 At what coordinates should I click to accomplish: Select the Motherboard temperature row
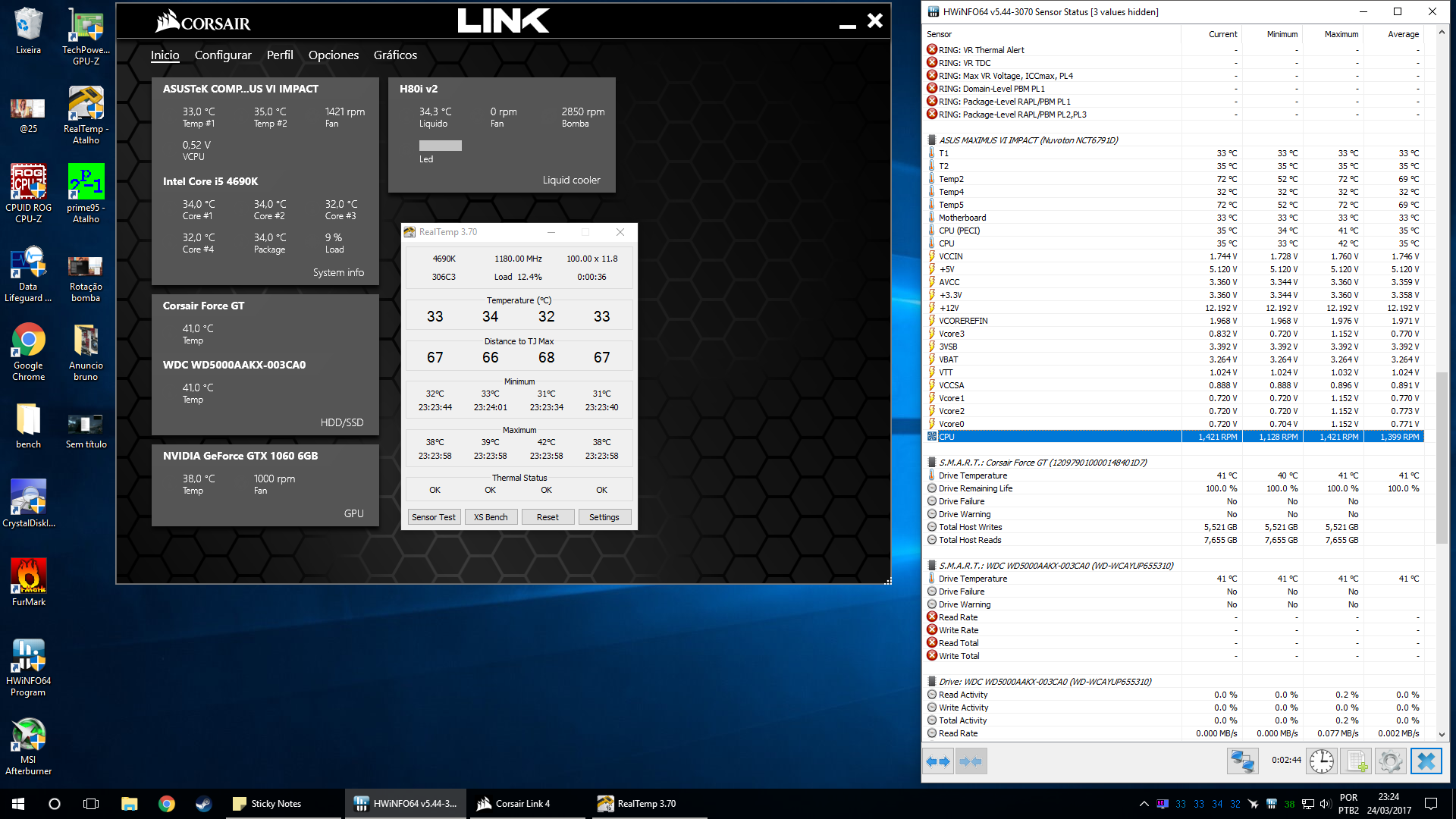1174,218
